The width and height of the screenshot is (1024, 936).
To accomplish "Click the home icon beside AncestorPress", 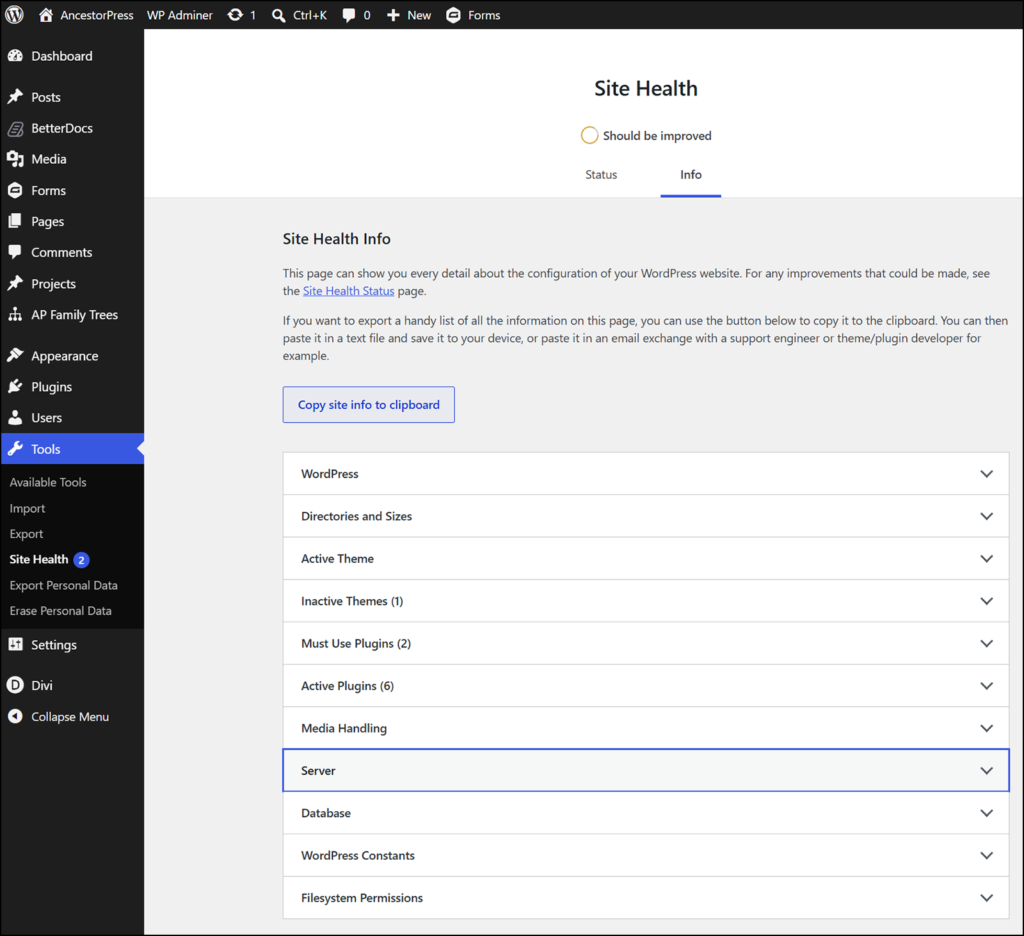I will pyautogui.click(x=46, y=14).
